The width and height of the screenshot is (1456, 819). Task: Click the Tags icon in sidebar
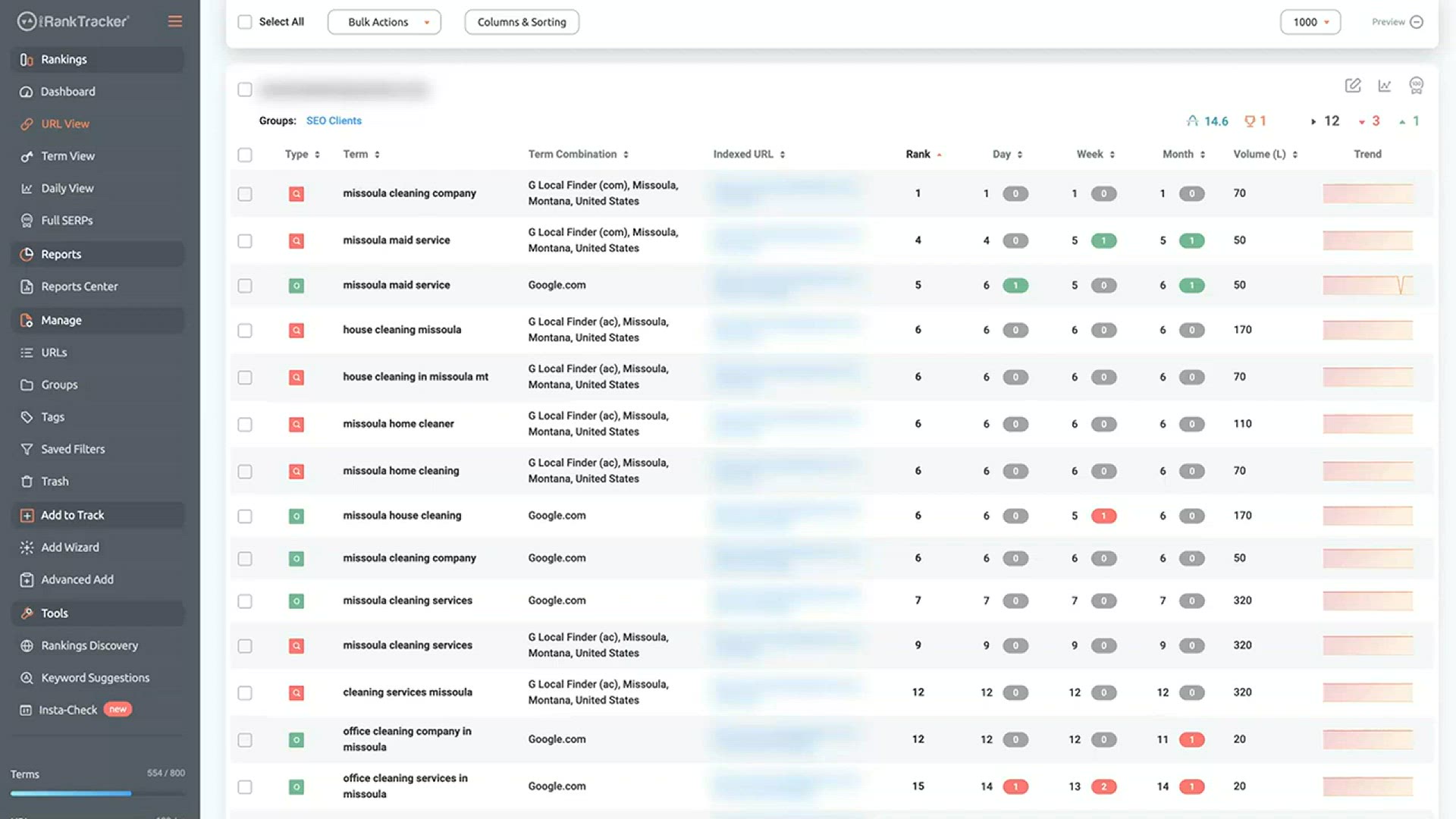pos(27,417)
